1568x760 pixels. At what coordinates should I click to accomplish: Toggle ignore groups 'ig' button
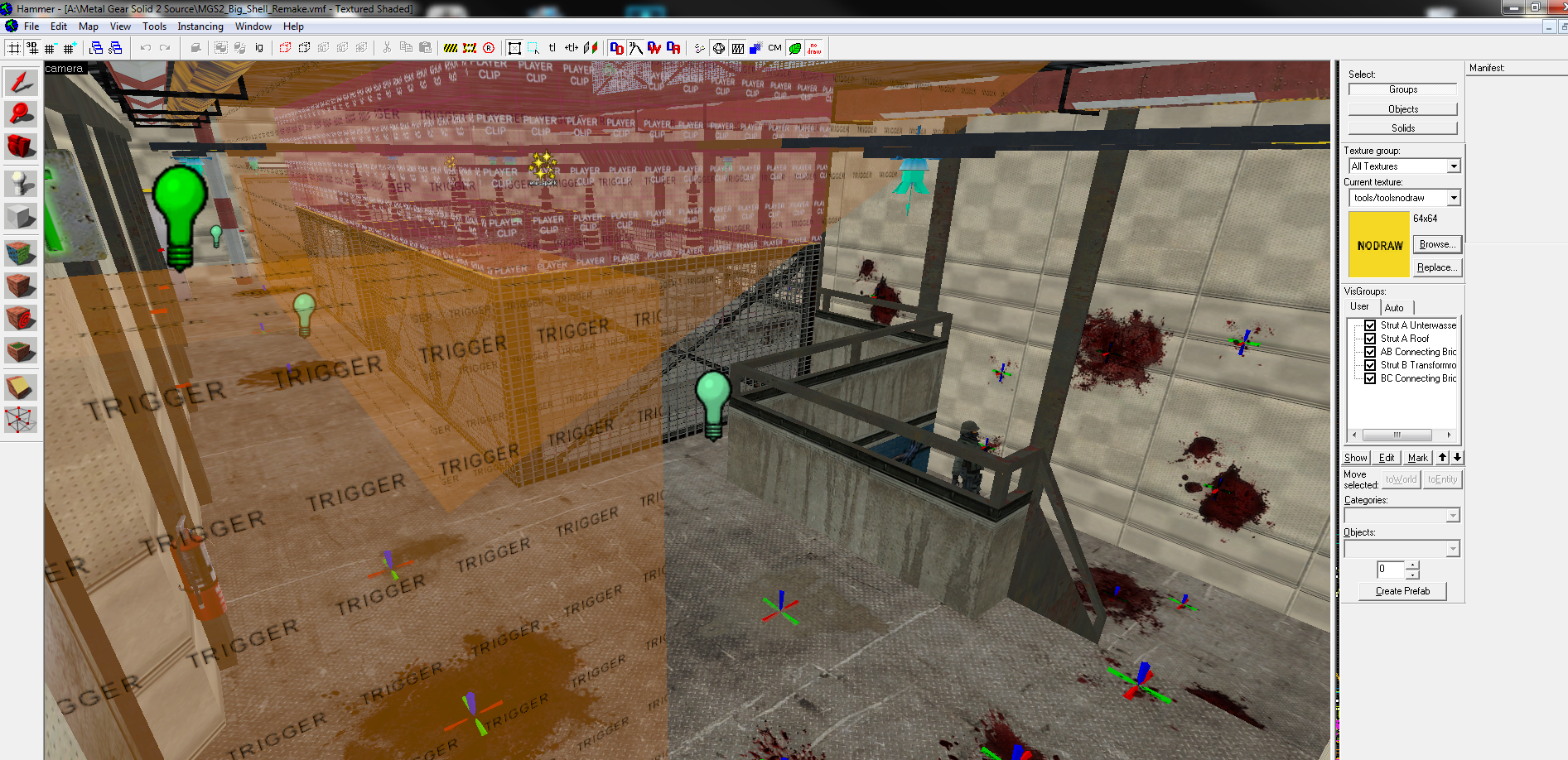pyautogui.click(x=259, y=48)
